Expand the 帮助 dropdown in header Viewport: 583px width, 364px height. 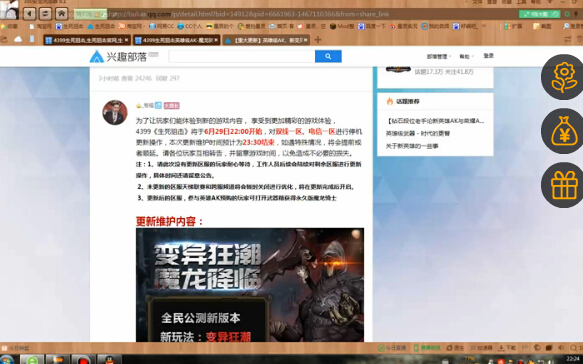click(x=466, y=57)
